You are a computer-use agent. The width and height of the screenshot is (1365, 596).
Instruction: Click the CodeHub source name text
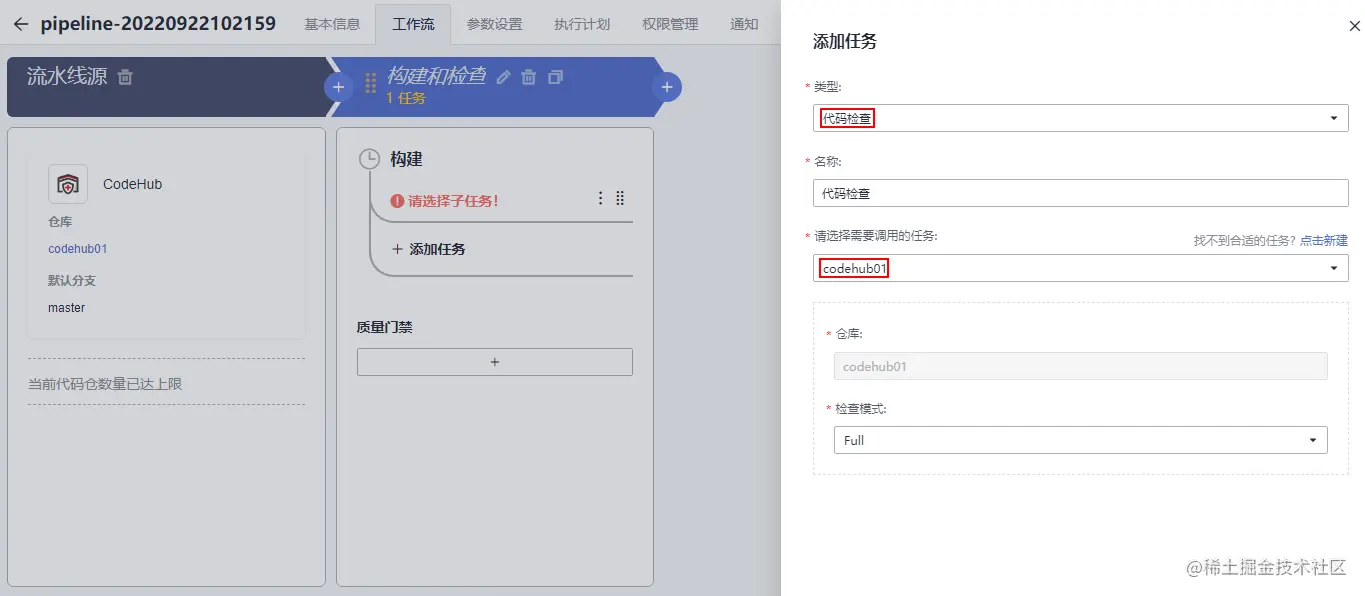coord(132,184)
